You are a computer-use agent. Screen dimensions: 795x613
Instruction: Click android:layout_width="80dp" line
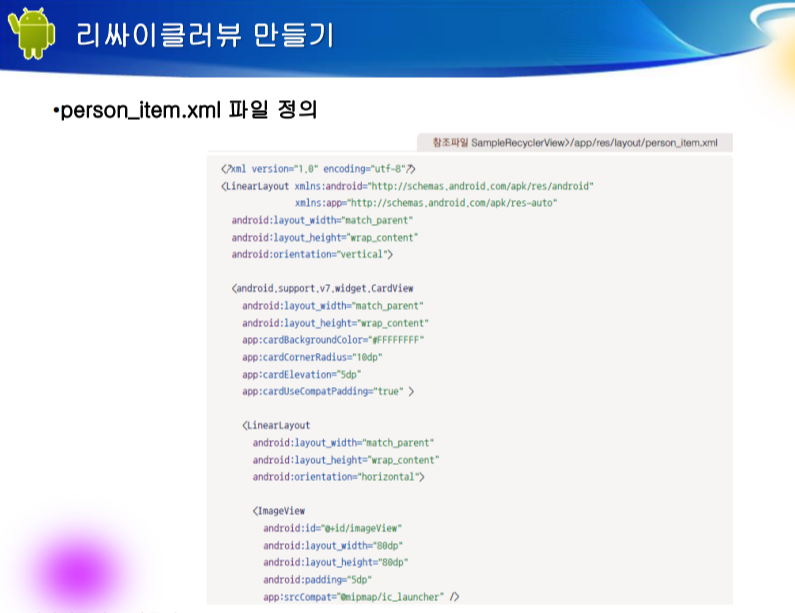(x=333, y=546)
